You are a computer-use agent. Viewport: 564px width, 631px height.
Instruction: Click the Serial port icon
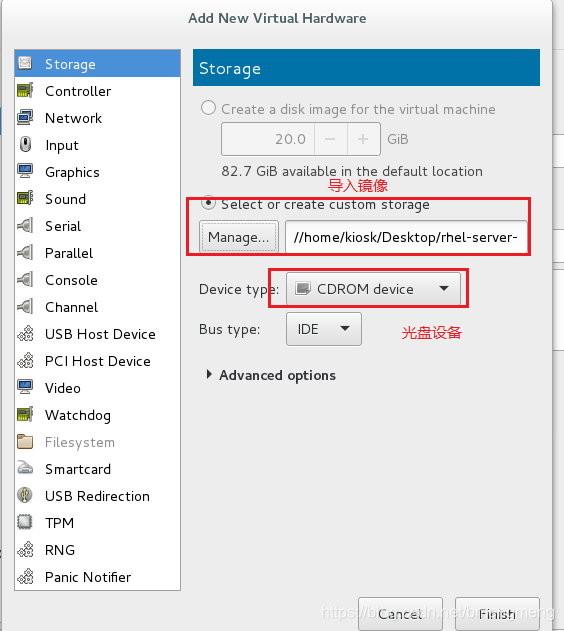(25, 225)
